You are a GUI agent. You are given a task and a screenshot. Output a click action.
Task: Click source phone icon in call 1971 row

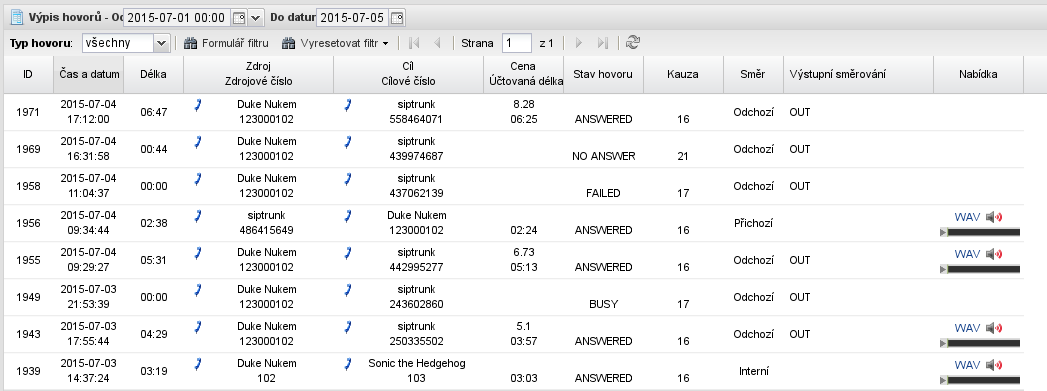pyautogui.click(x=198, y=105)
